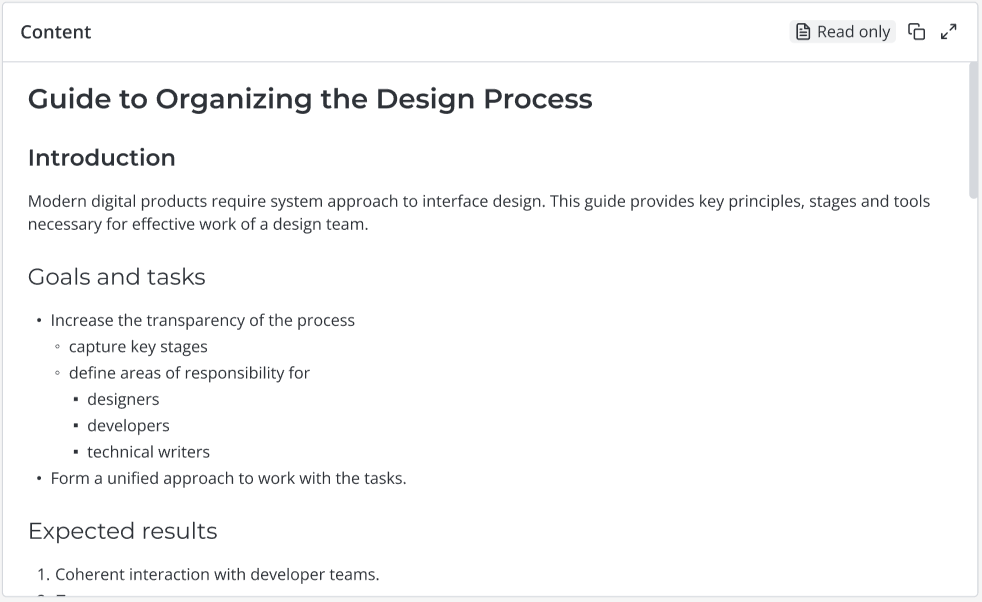The height and width of the screenshot is (602, 982).
Task: Click the introductory paragraph about modern digital products
Action: click(479, 213)
